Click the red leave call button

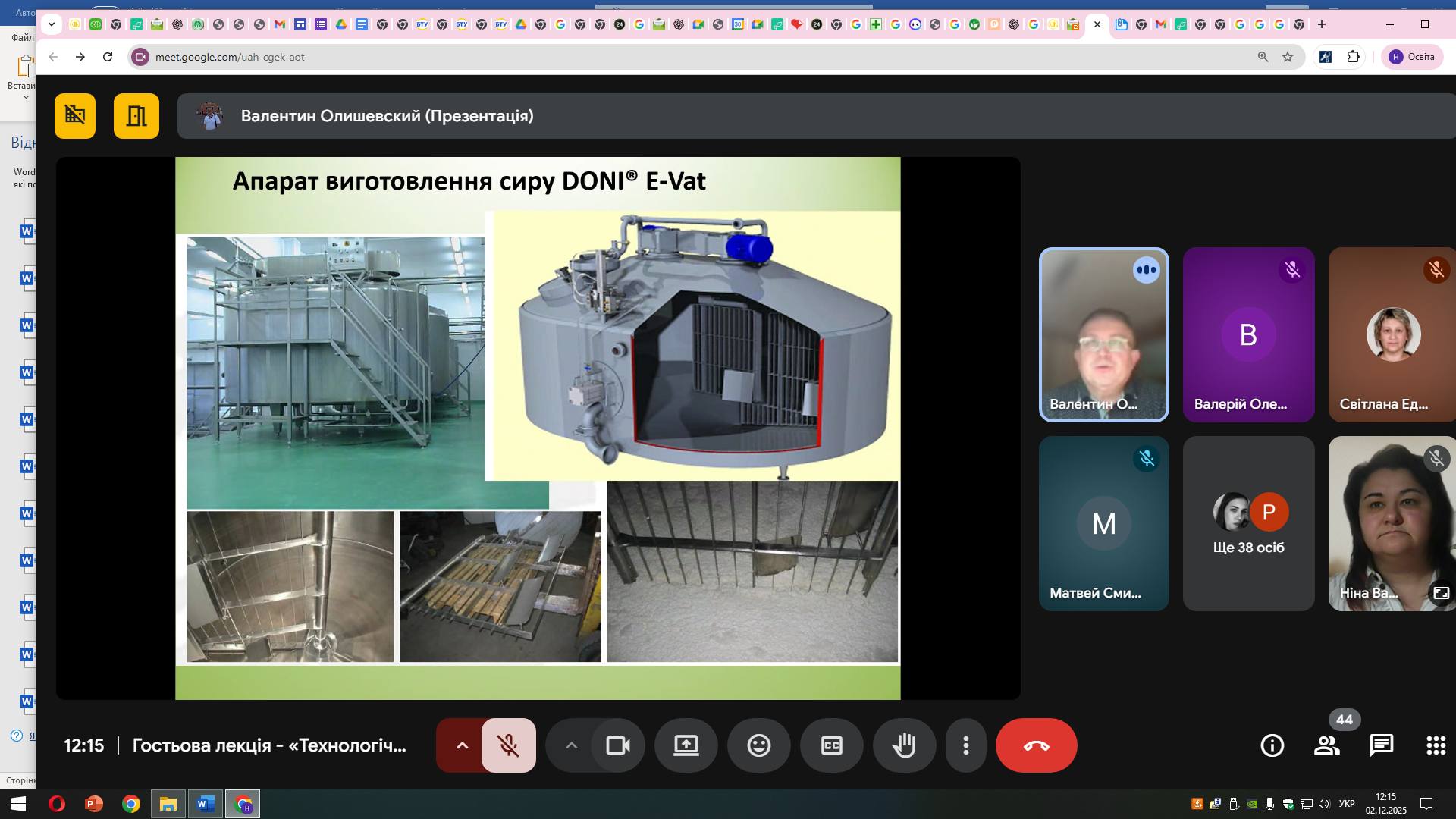[1036, 745]
